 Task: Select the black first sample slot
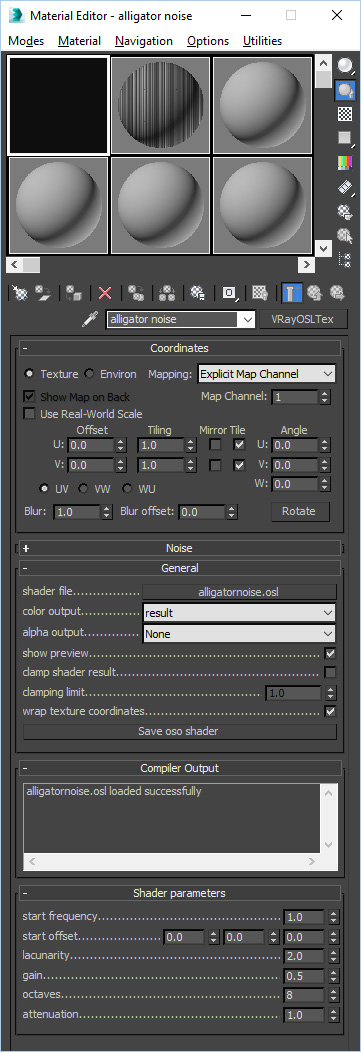point(58,105)
